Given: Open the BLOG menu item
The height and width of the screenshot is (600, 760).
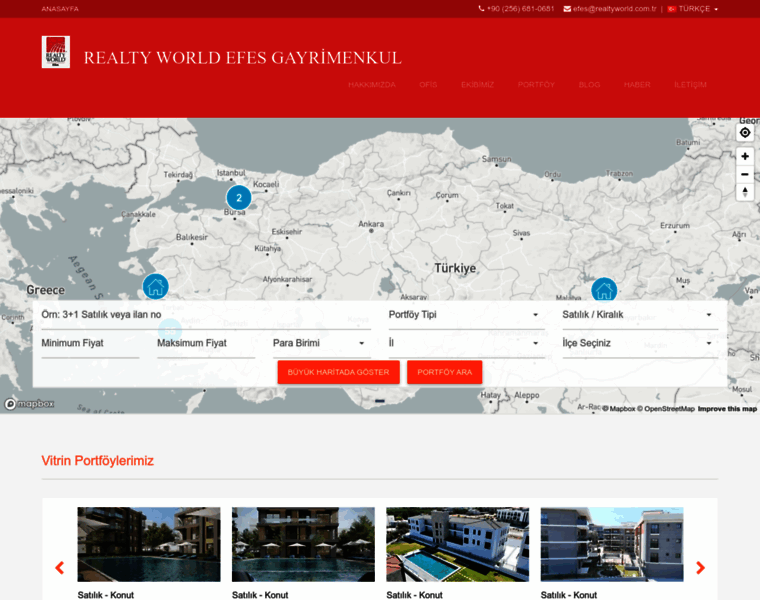Looking at the screenshot, I should click(589, 85).
